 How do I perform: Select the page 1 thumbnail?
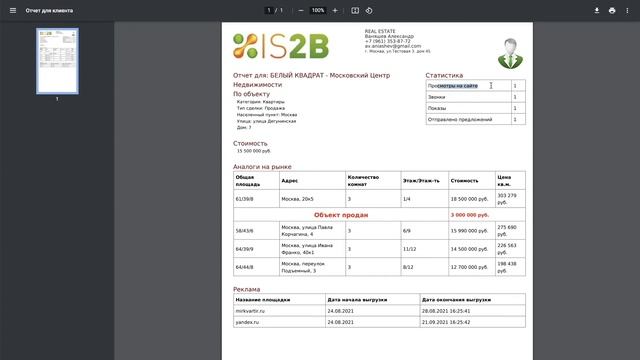tap(57, 61)
